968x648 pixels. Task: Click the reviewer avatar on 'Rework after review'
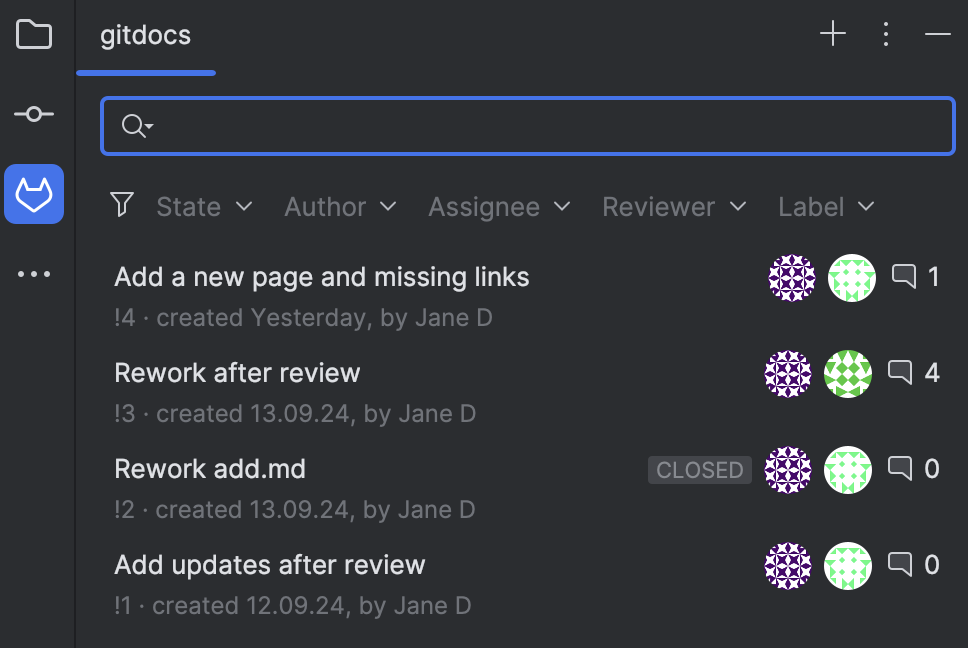click(848, 373)
